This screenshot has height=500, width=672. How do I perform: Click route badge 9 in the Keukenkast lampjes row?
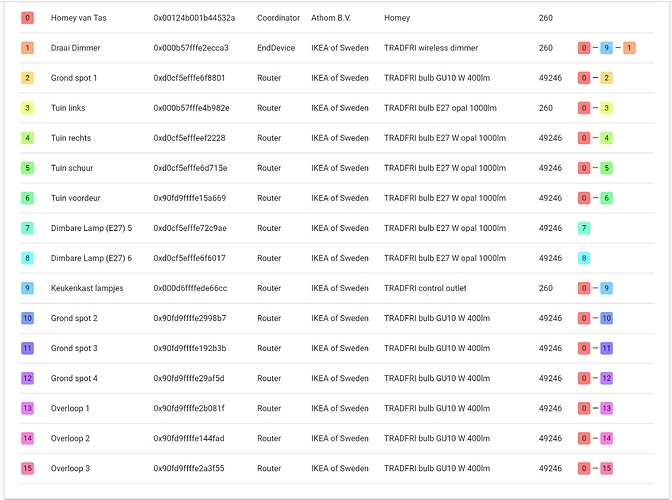[606, 288]
